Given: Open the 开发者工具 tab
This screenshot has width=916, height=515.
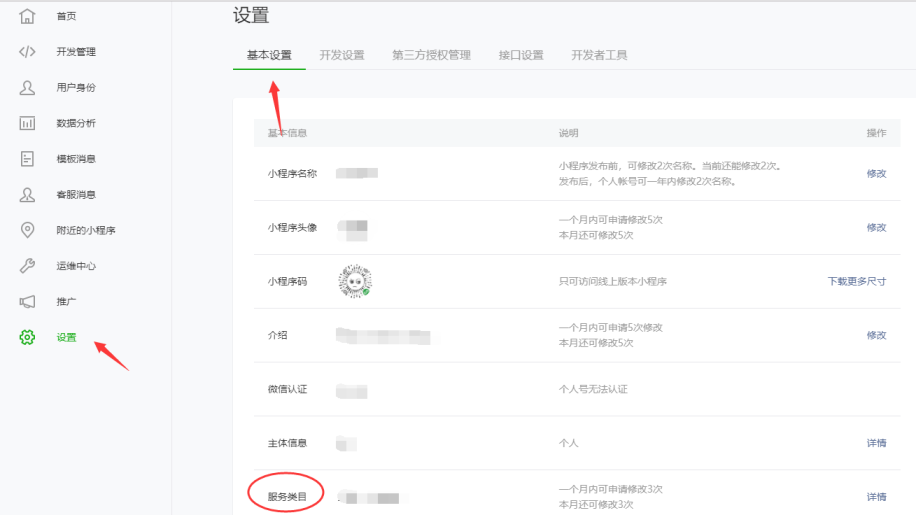Looking at the screenshot, I should [599, 55].
